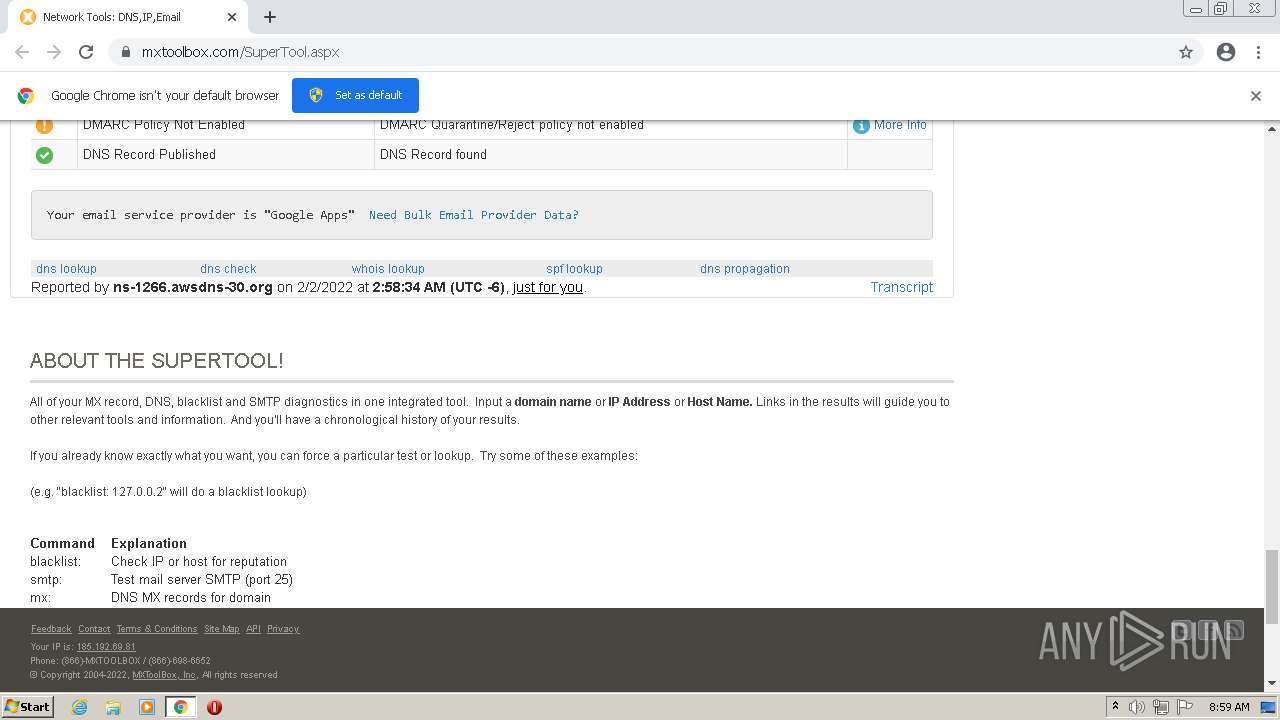Image resolution: width=1280 pixels, height=720 pixels.
Task: Open File Explorer from the taskbar
Action: click(x=113, y=707)
